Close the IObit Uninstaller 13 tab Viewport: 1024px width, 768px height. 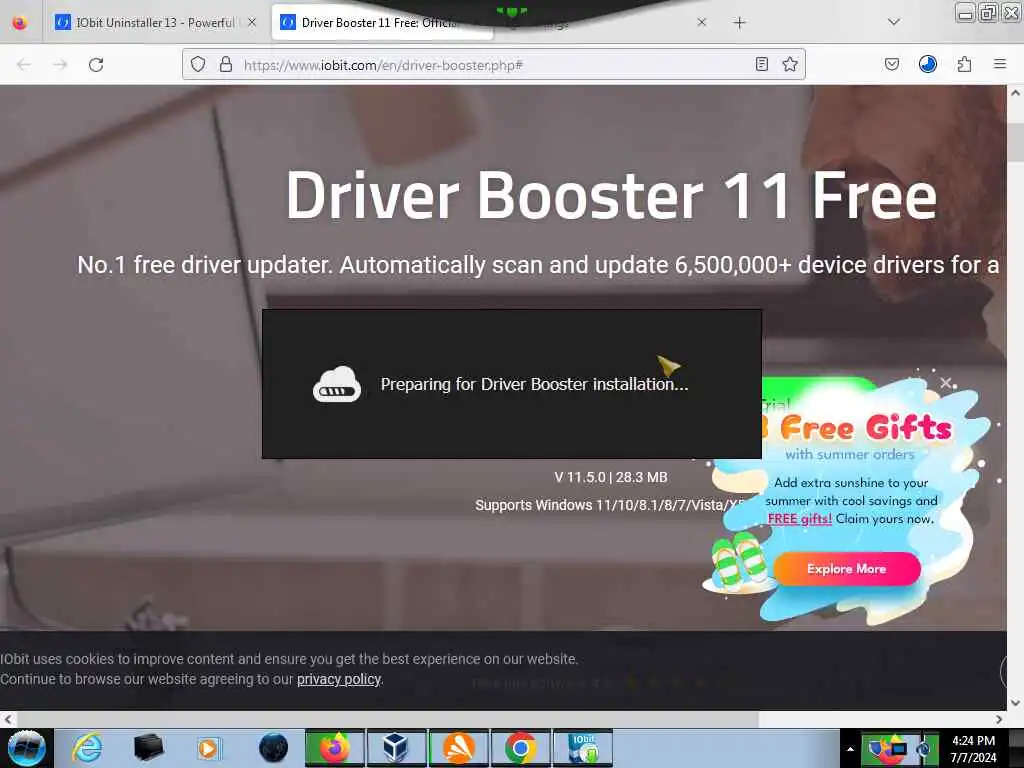pyautogui.click(x=252, y=22)
